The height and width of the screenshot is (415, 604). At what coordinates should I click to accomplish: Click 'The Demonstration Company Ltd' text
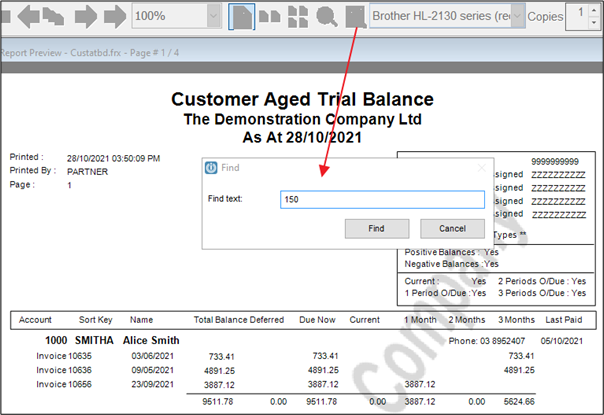[302, 119]
